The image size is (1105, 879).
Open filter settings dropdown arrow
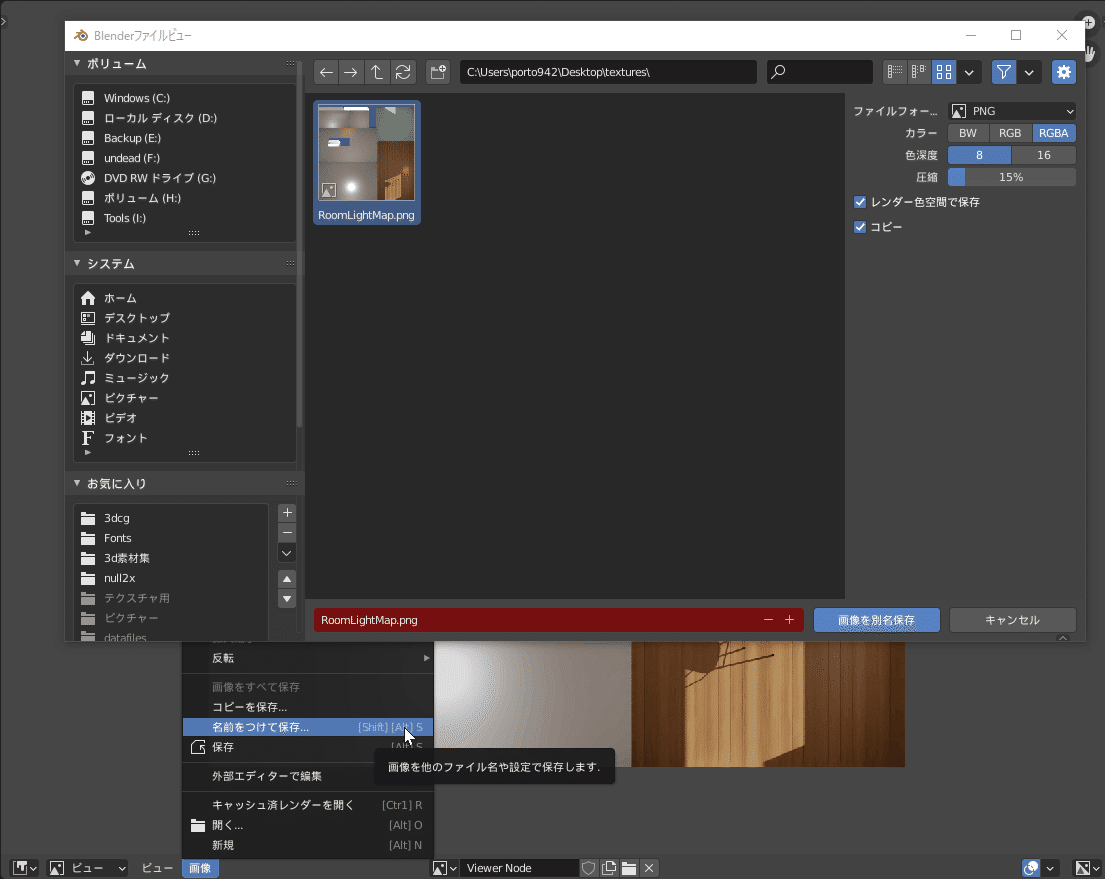tap(1029, 72)
